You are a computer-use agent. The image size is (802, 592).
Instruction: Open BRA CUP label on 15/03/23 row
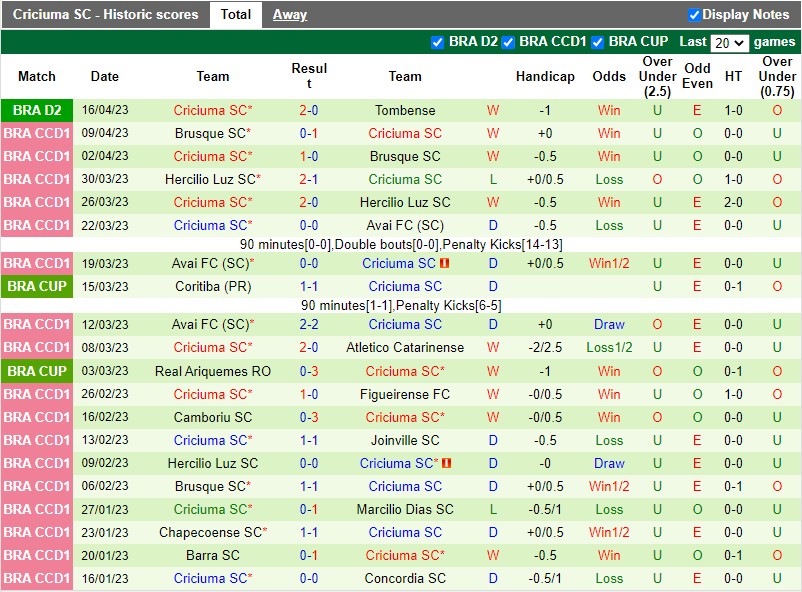click(x=37, y=287)
